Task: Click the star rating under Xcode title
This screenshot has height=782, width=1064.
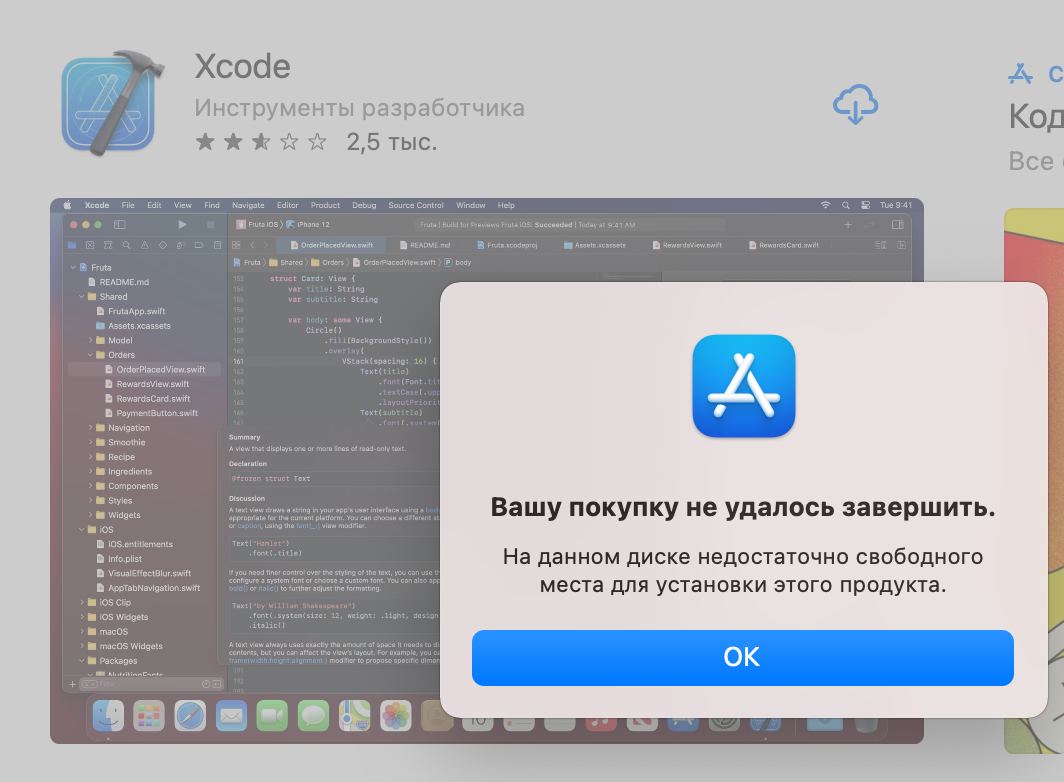Action: coord(261,142)
